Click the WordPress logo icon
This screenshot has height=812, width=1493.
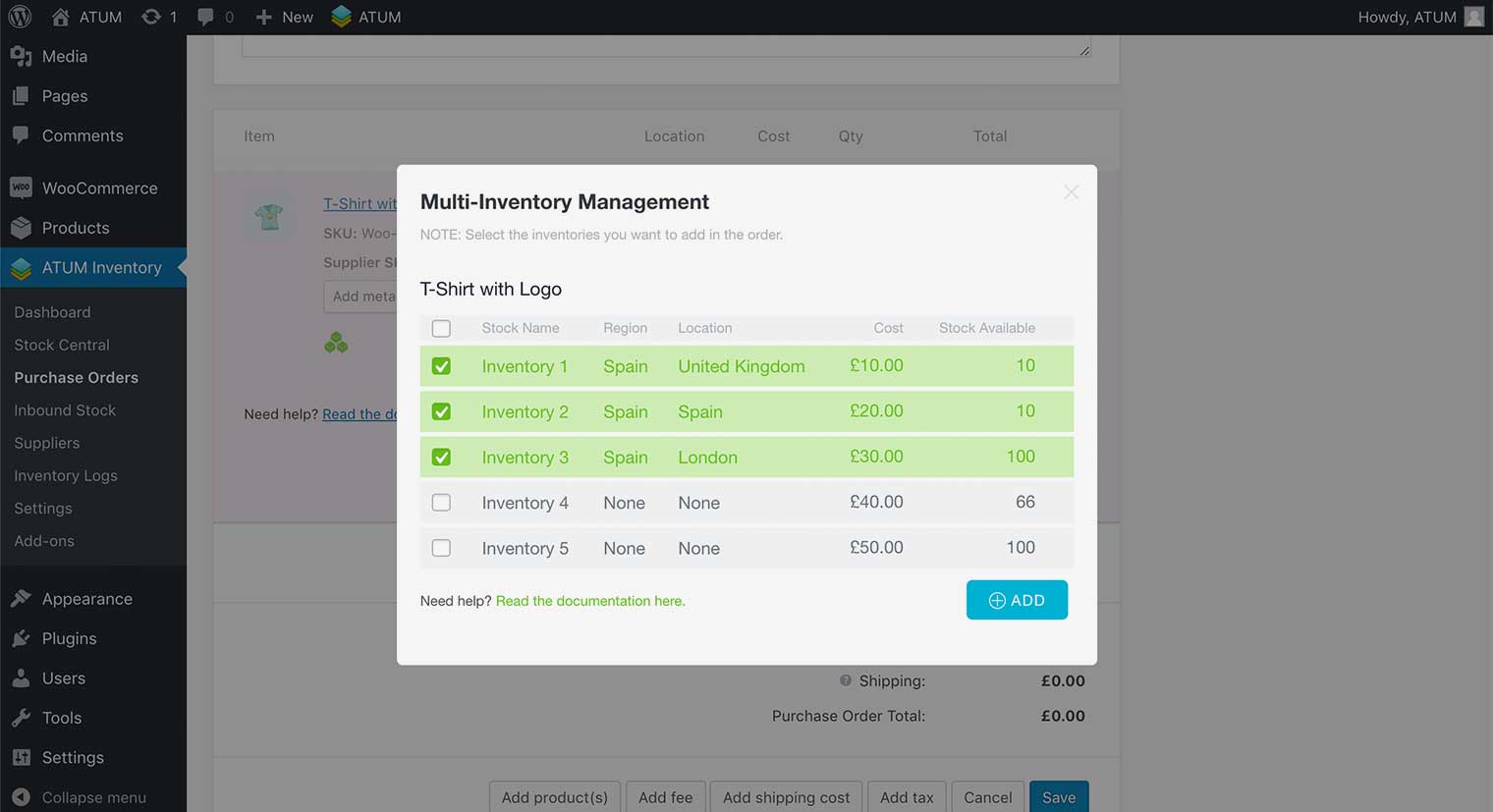[x=20, y=17]
